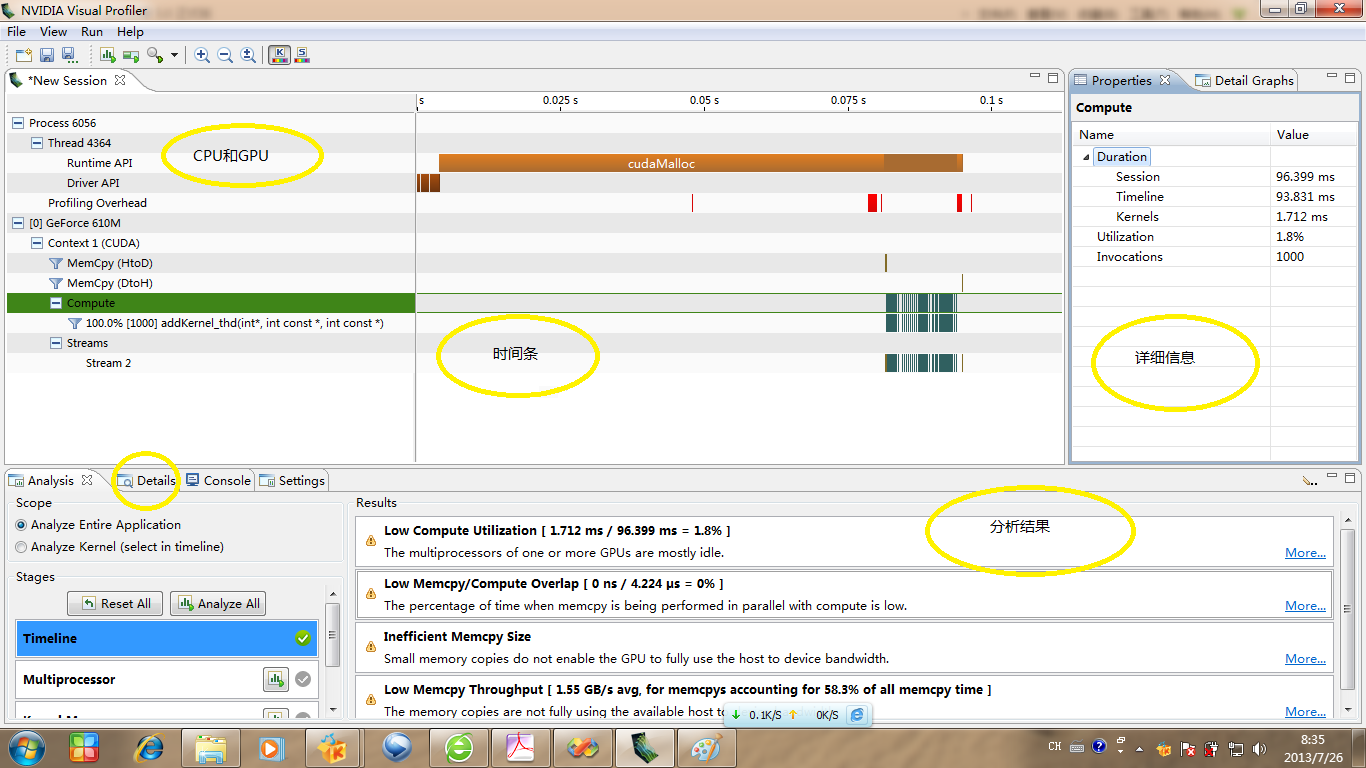
Task: Toggle the stream color mode (S) icon
Action: [301, 55]
